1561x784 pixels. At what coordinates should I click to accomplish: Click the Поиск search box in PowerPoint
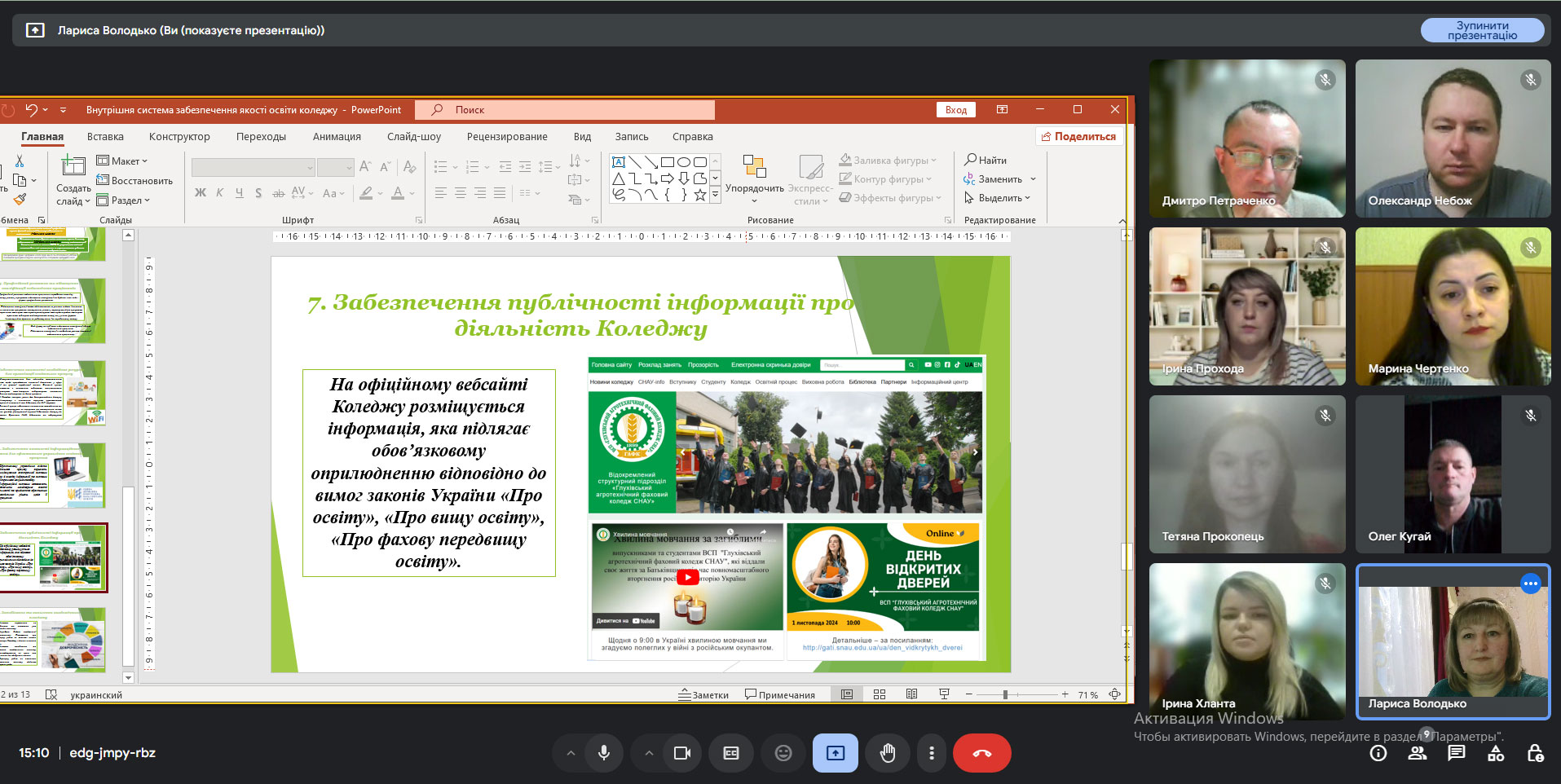click(565, 110)
